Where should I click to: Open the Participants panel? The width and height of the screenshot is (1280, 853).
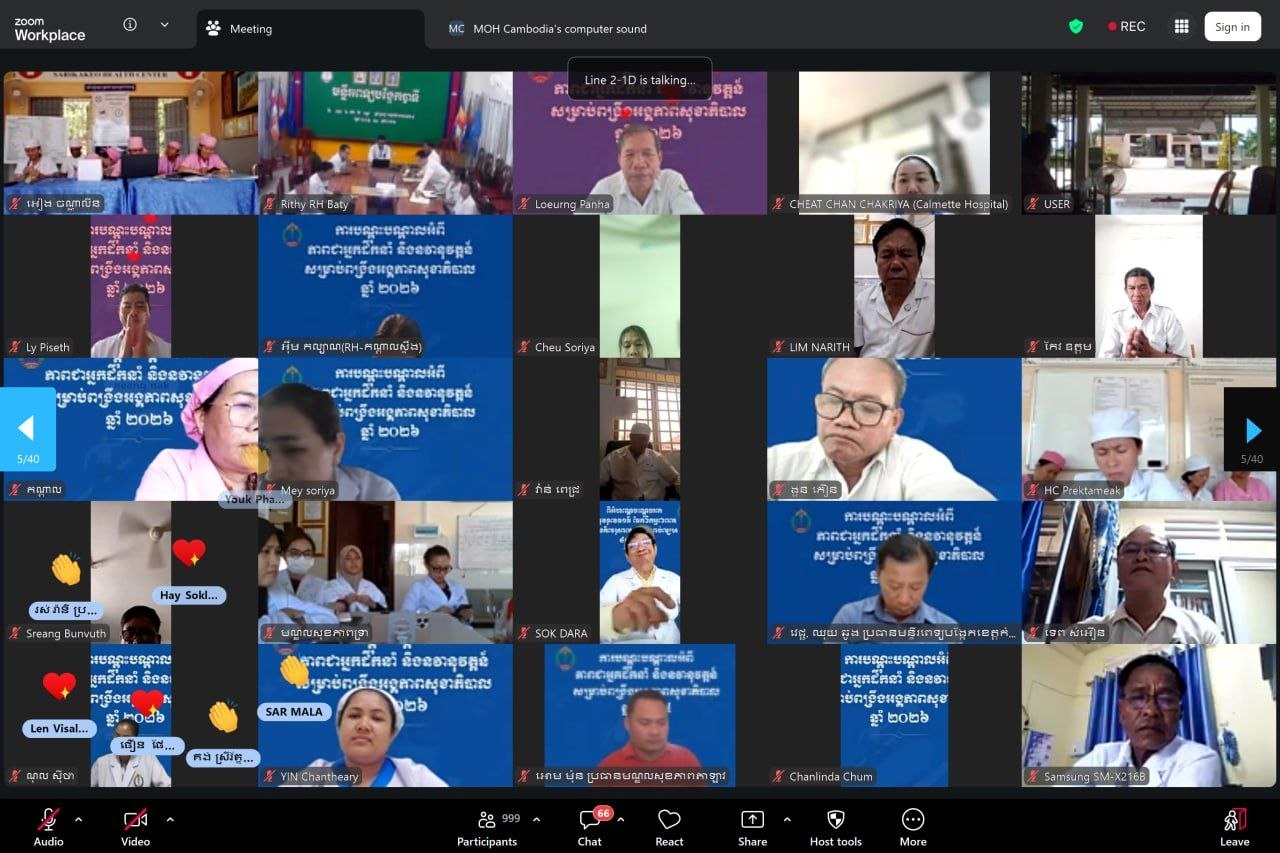click(487, 826)
